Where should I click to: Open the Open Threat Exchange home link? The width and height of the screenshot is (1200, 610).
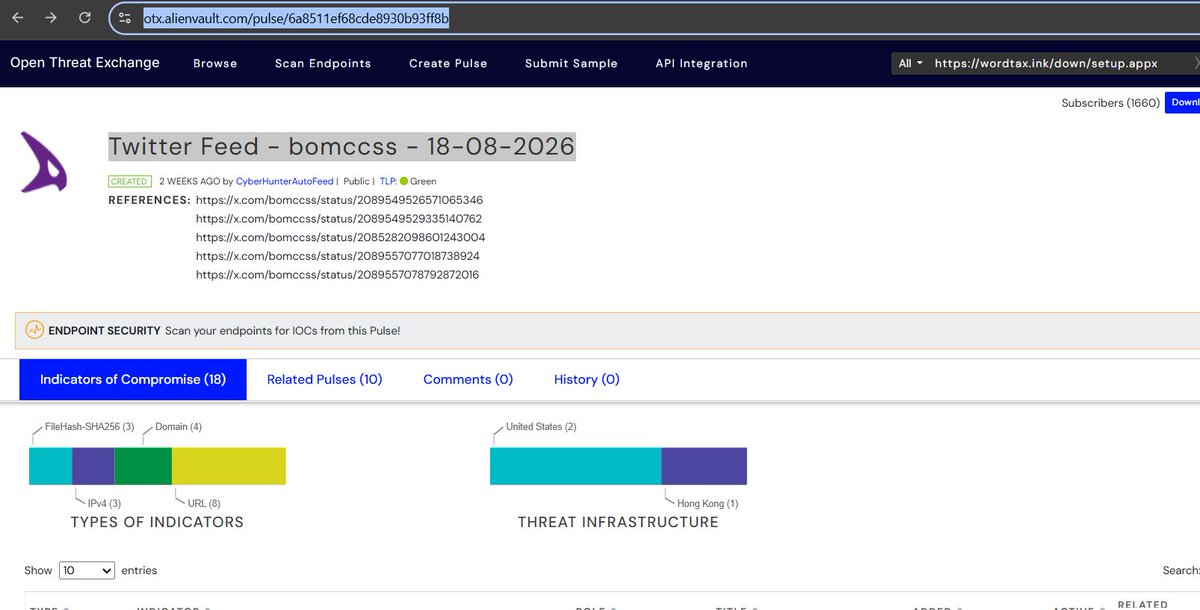(85, 62)
